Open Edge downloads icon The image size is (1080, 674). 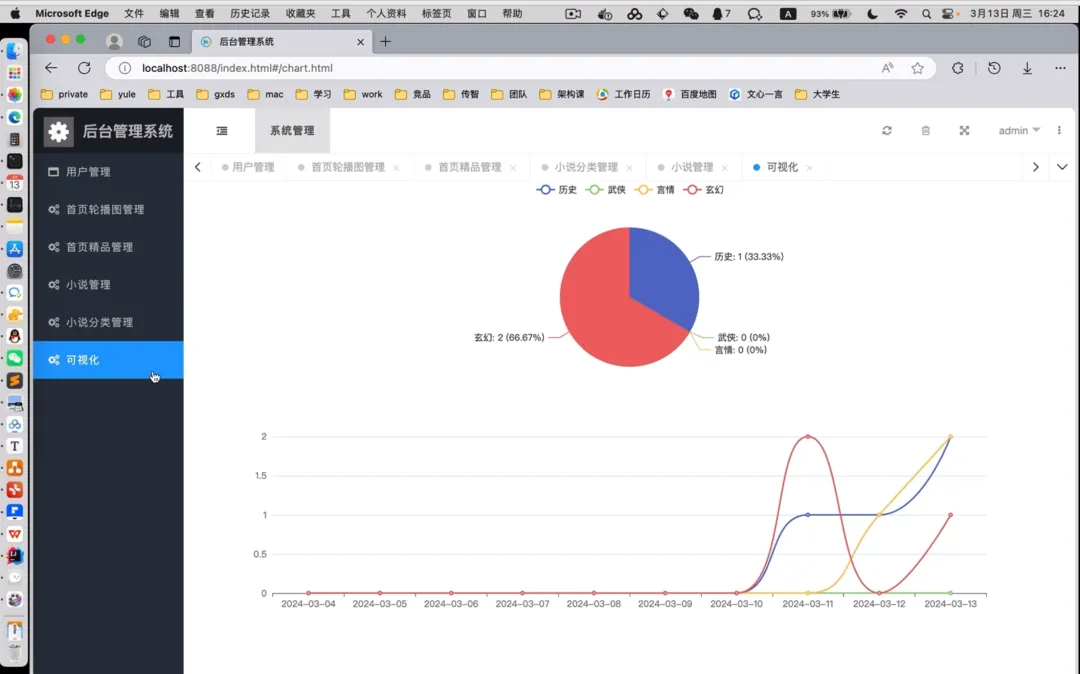tap(1027, 67)
